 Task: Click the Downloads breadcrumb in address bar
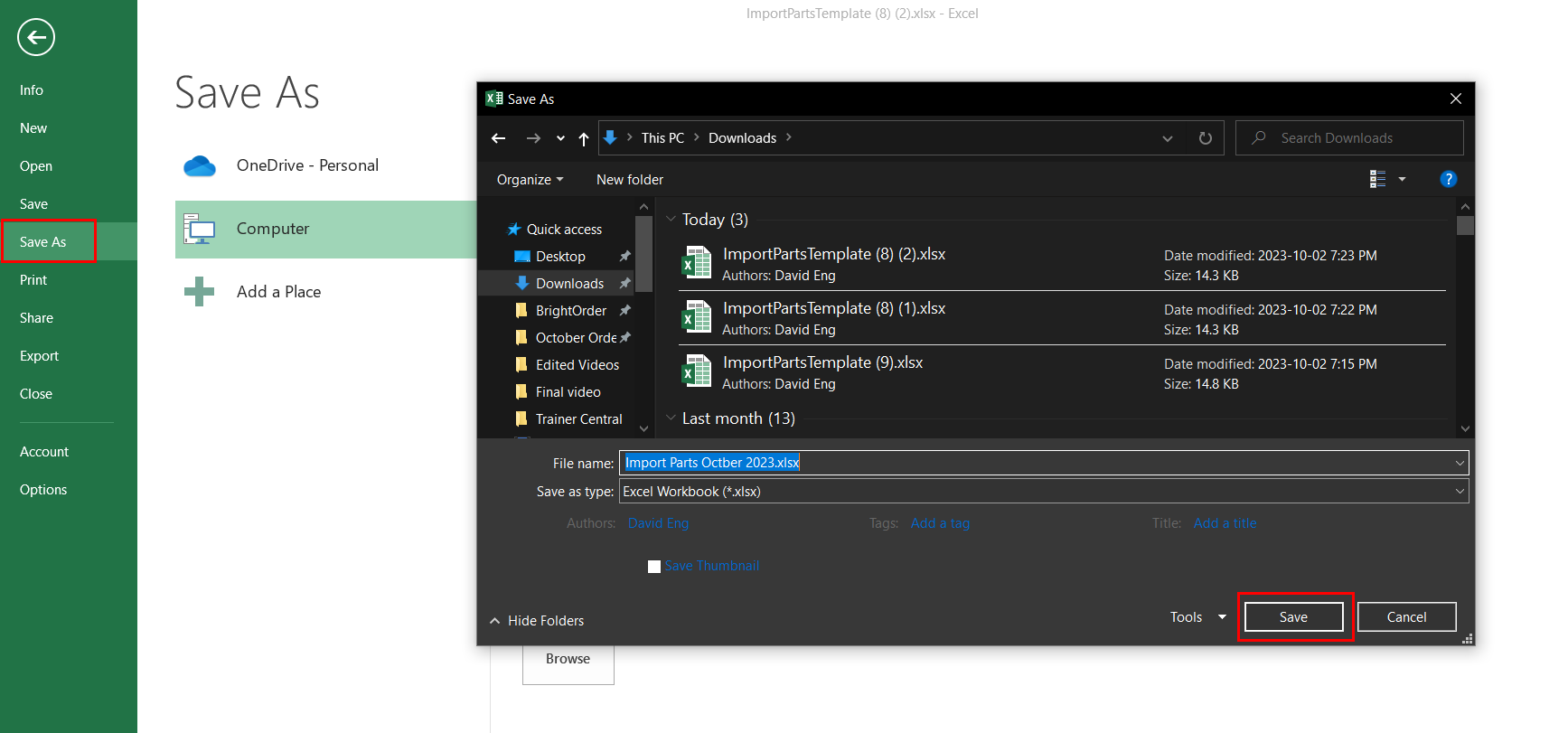pyautogui.click(x=742, y=138)
